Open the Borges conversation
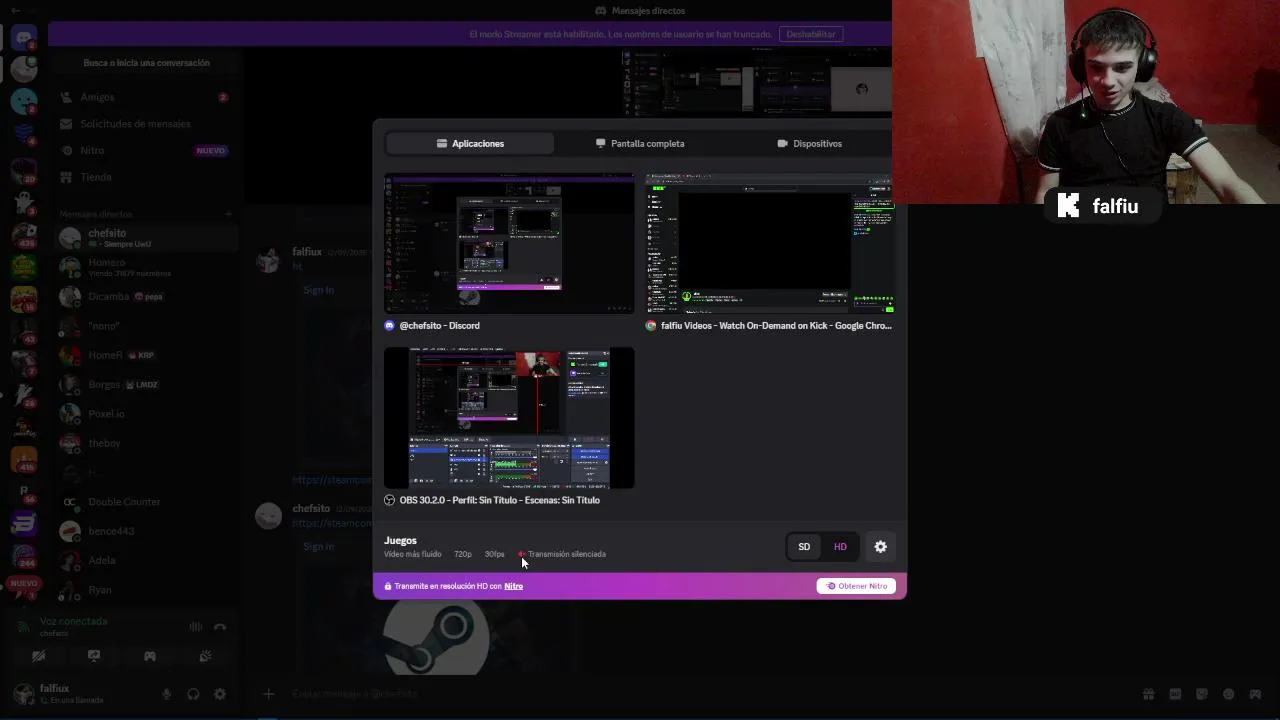Viewport: 1280px width, 720px height. click(x=145, y=385)
